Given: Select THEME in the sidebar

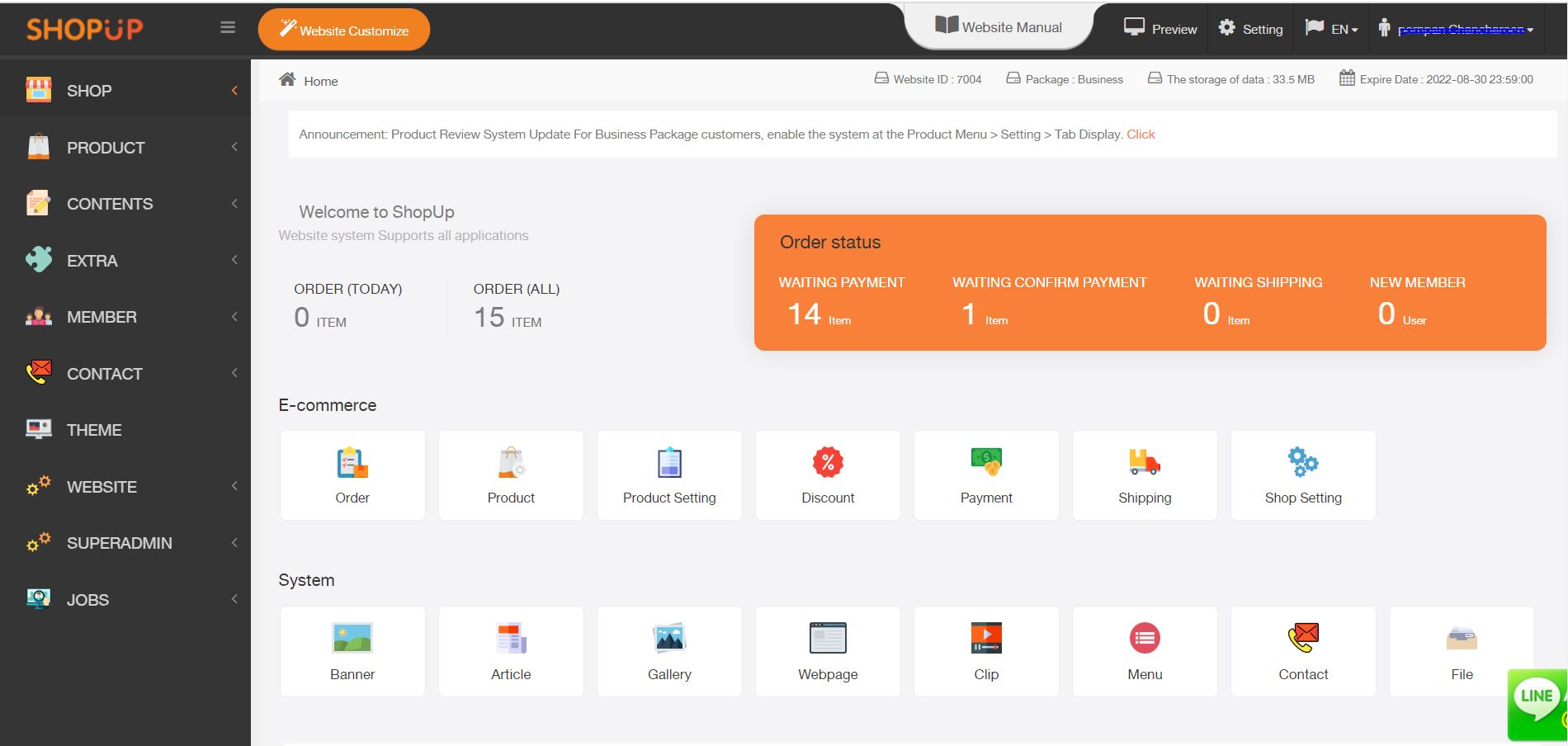Looking at the screenshot, I should [125, 430].
